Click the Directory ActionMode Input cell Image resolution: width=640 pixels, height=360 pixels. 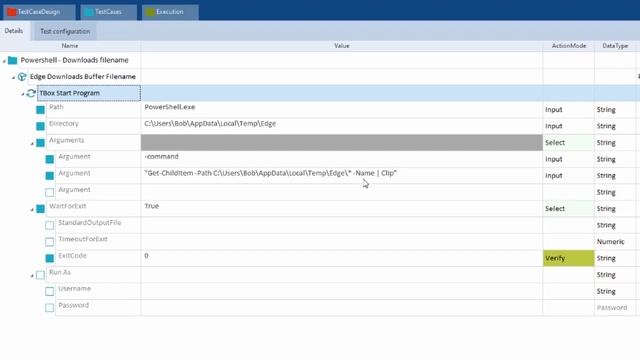[x=569, y=126]
